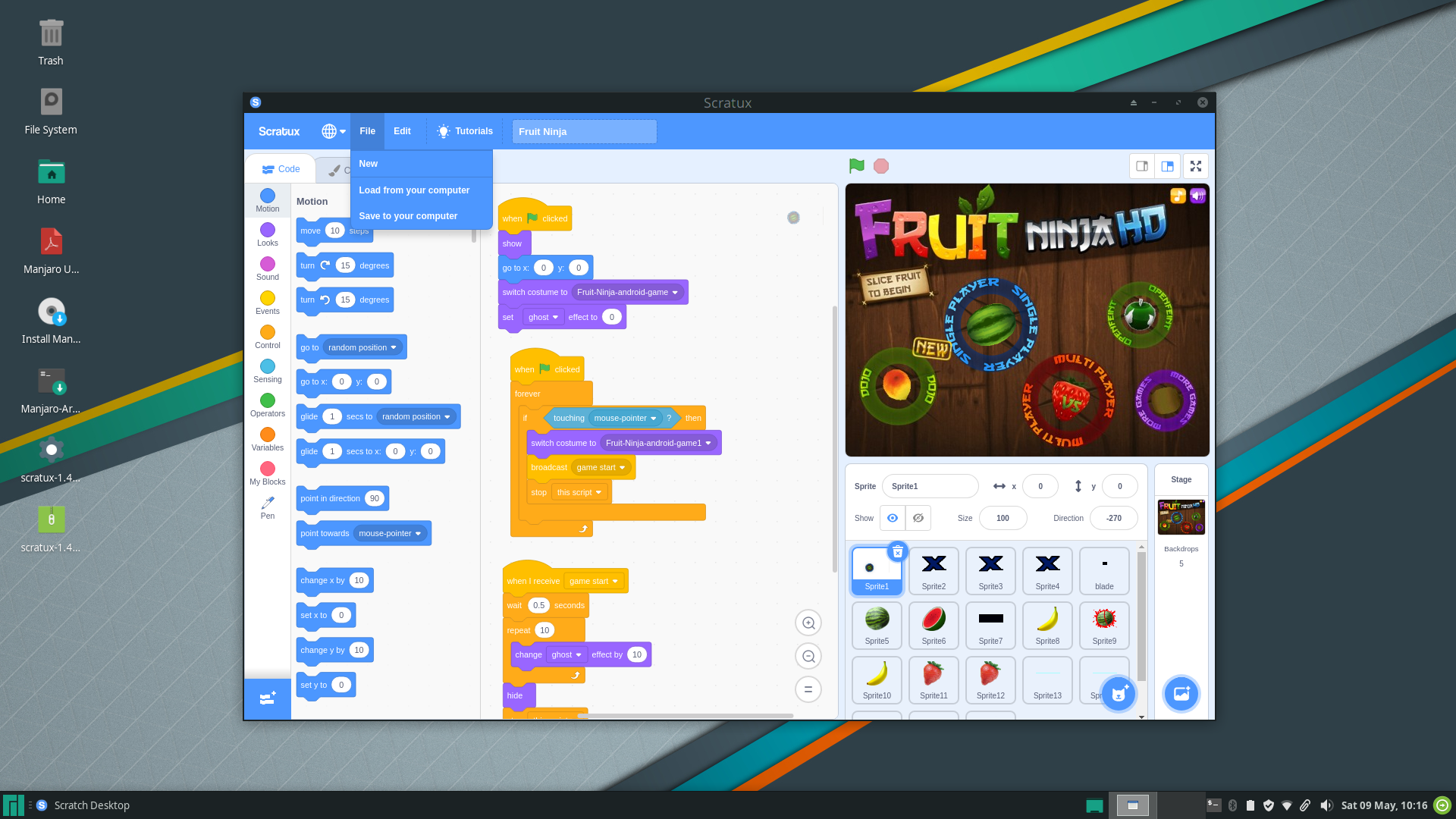Expand the ghost effect dropdown in set block

coord(544,317)
